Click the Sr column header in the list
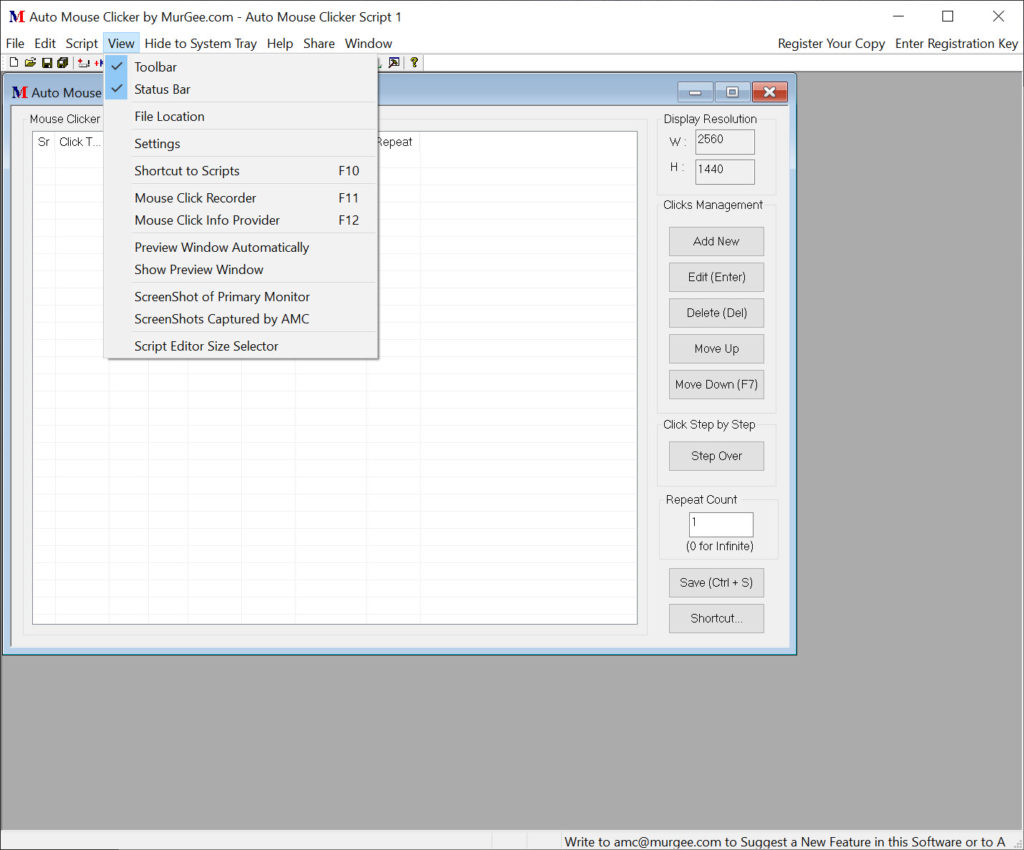Image resolution: width=1024 pixels, height=850 pixels. pos(44,142)
